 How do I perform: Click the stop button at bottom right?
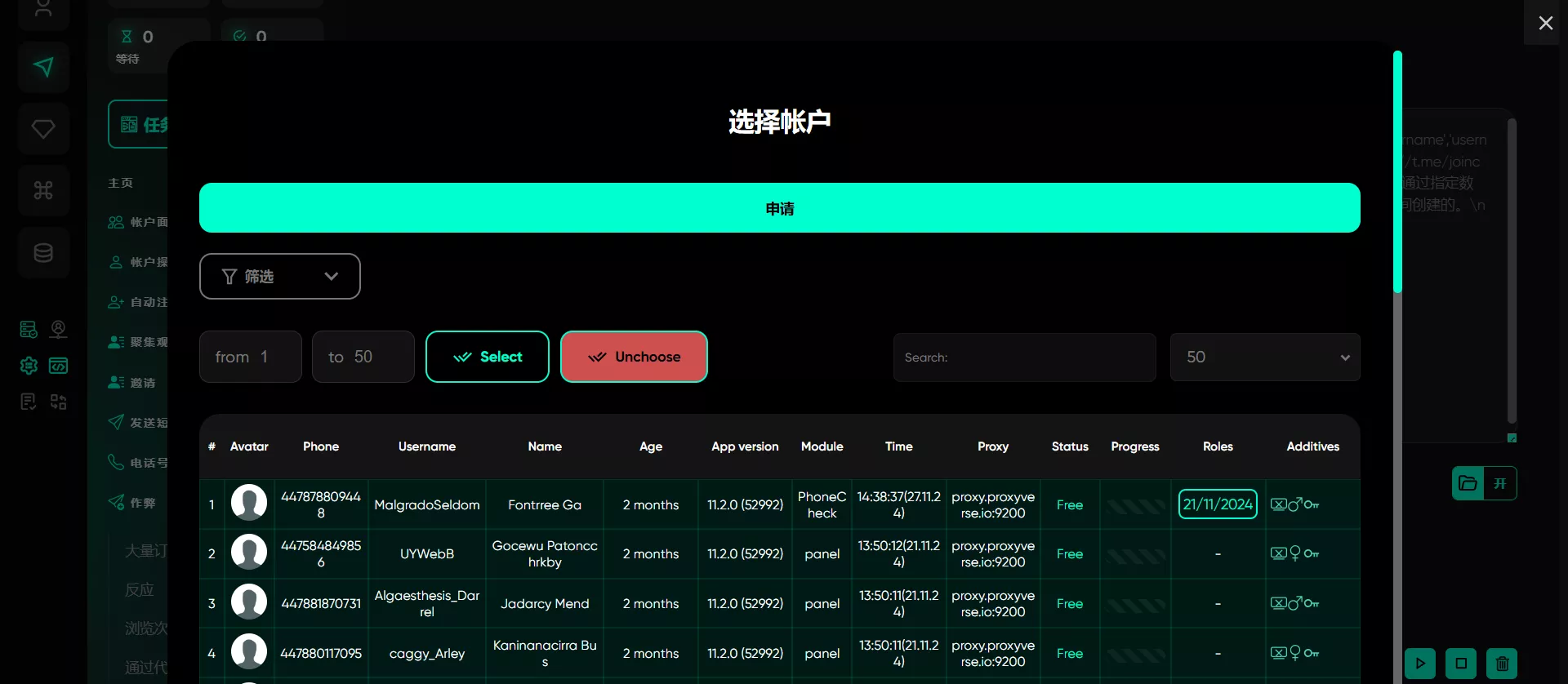pos(1461,664)
